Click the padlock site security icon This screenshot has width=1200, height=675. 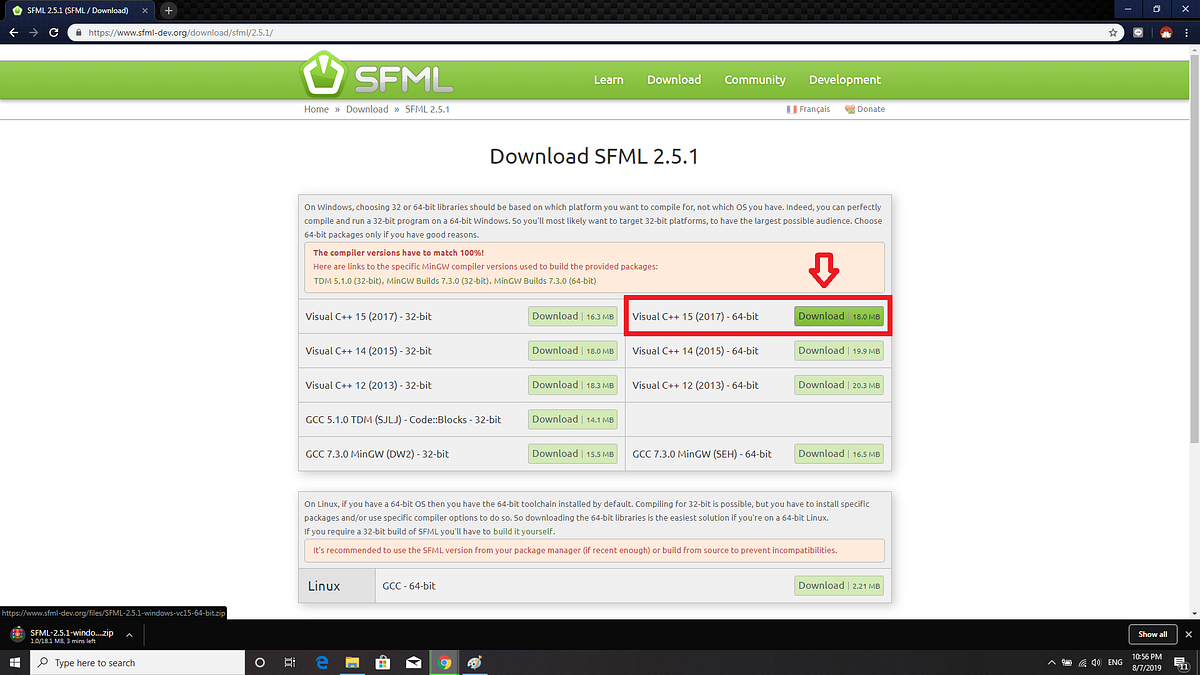pos(80,32)
